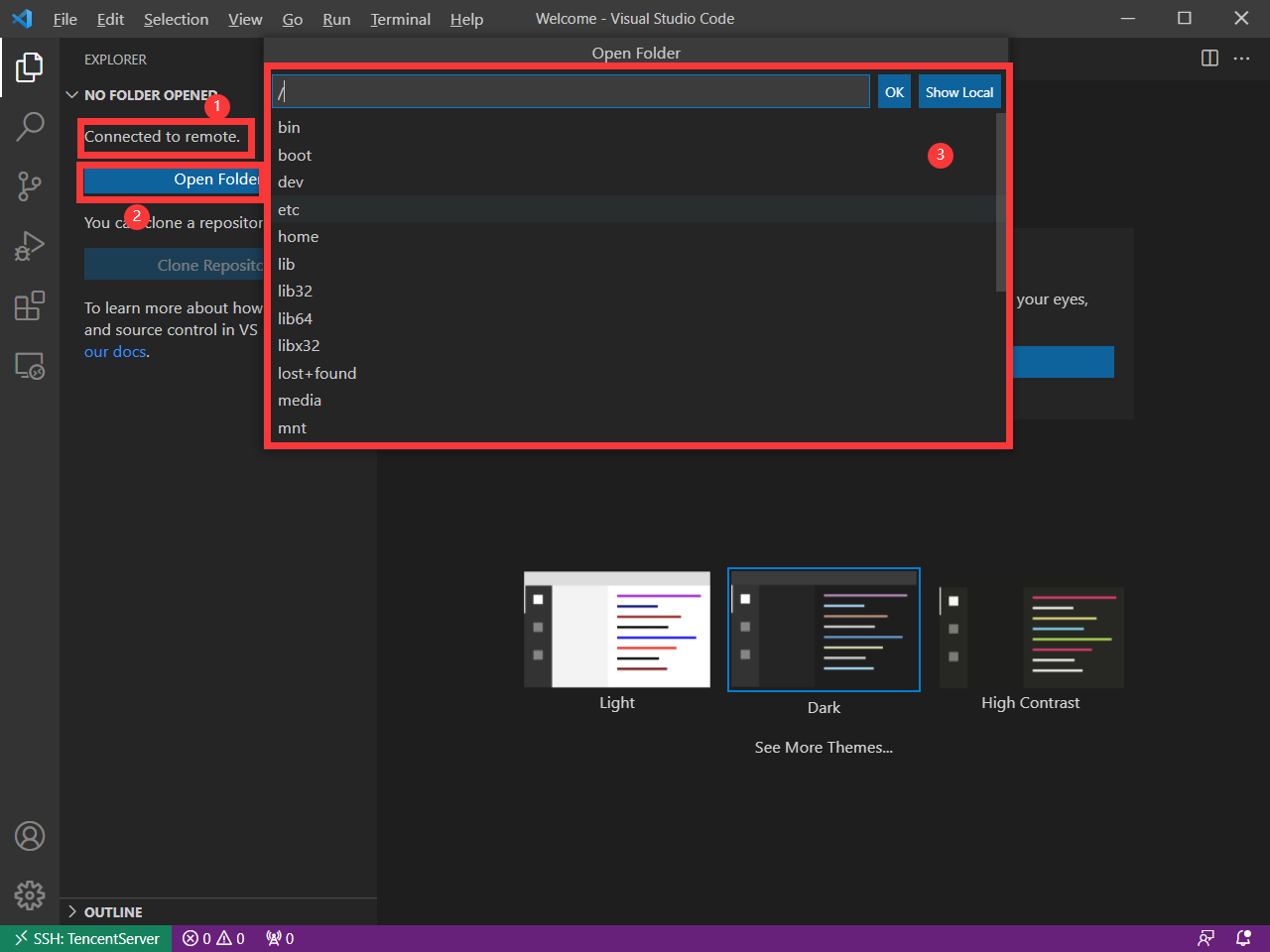
Task: Click See More Themes link
Action: coord(824,748)
